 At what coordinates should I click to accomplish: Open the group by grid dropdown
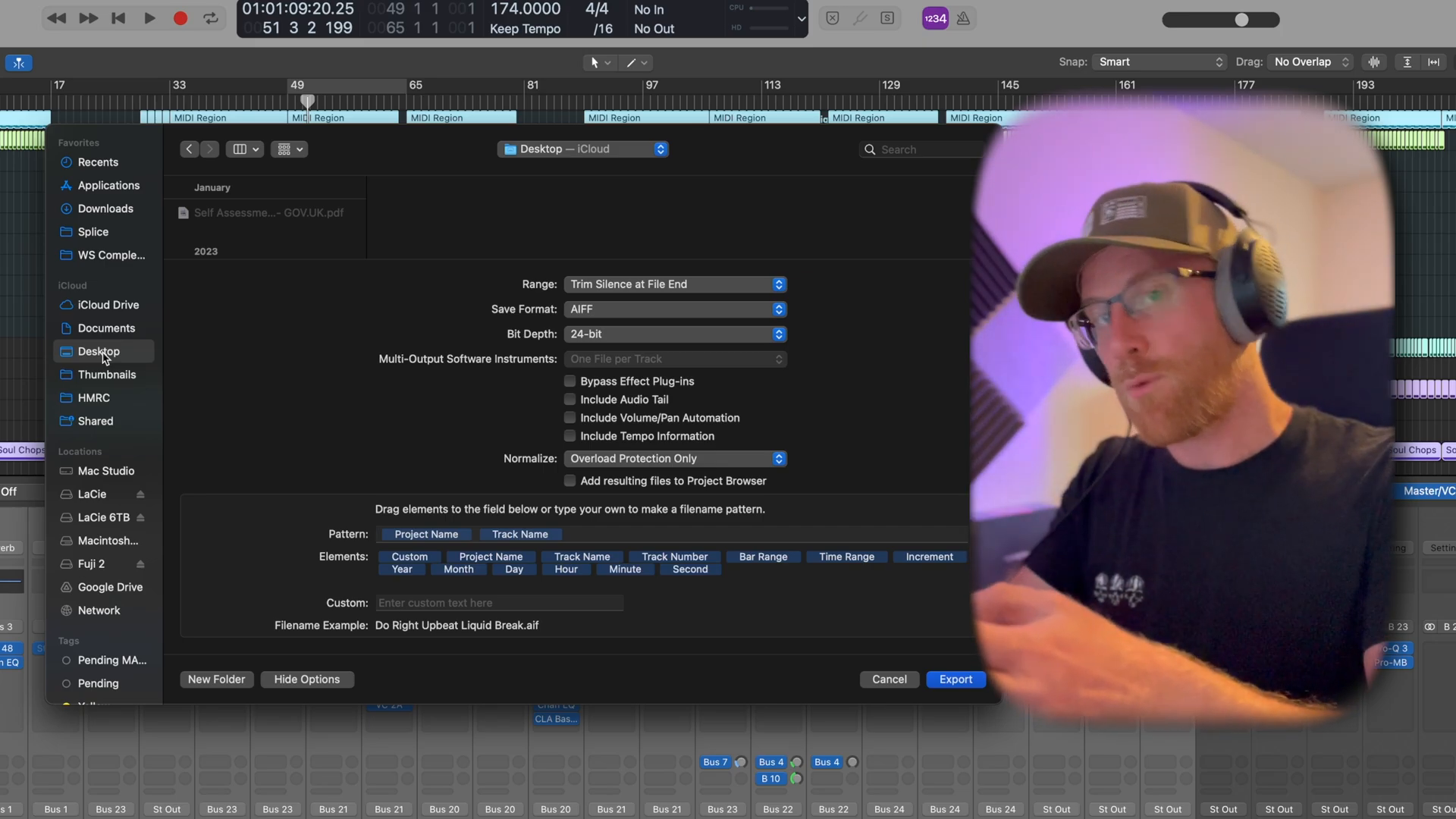coord(289,149)
